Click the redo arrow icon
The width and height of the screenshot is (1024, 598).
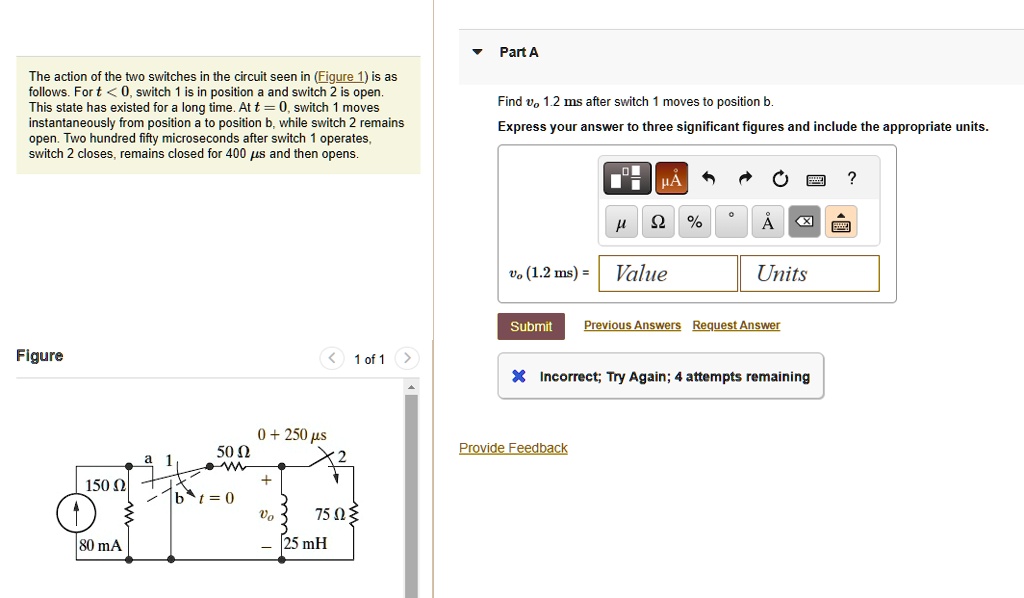743,178
